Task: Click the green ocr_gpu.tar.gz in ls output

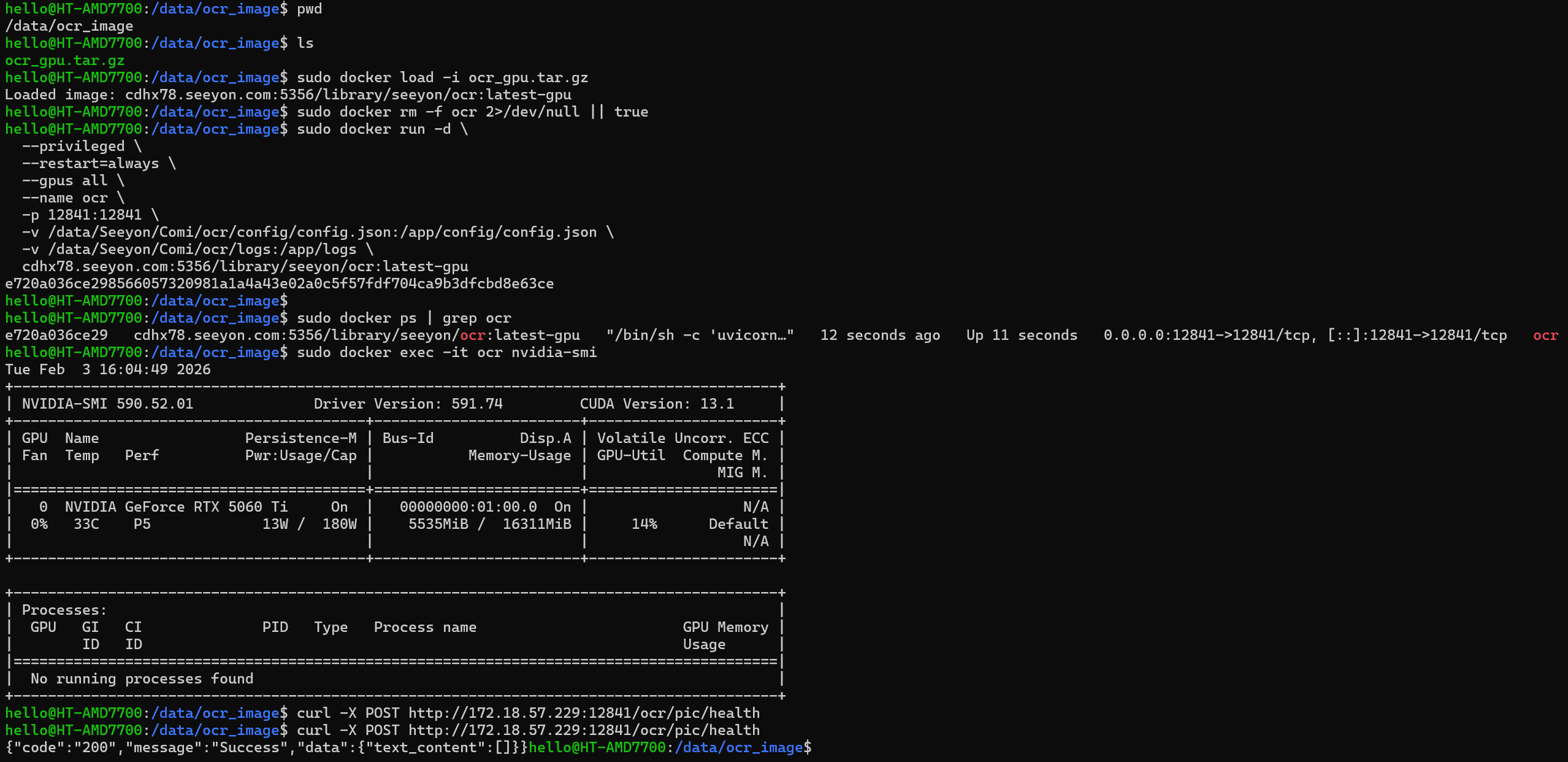Action: [64, 61]
